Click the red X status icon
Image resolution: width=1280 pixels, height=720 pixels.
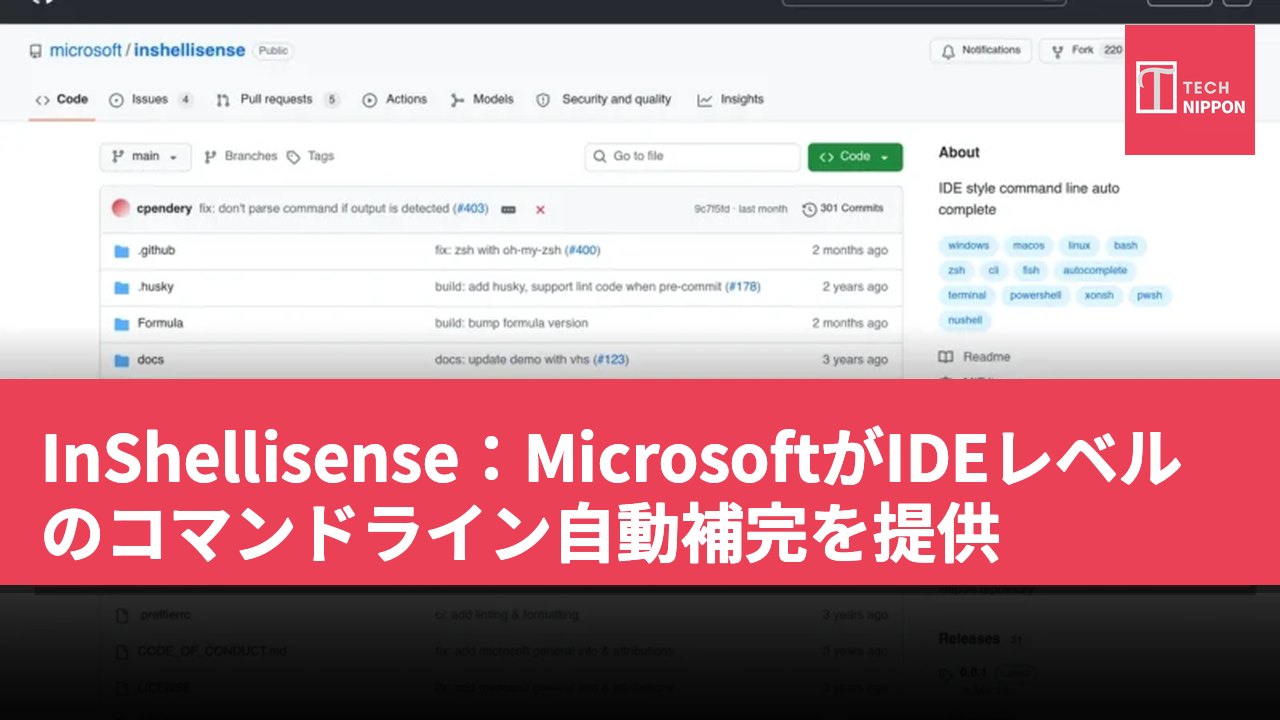540,210
